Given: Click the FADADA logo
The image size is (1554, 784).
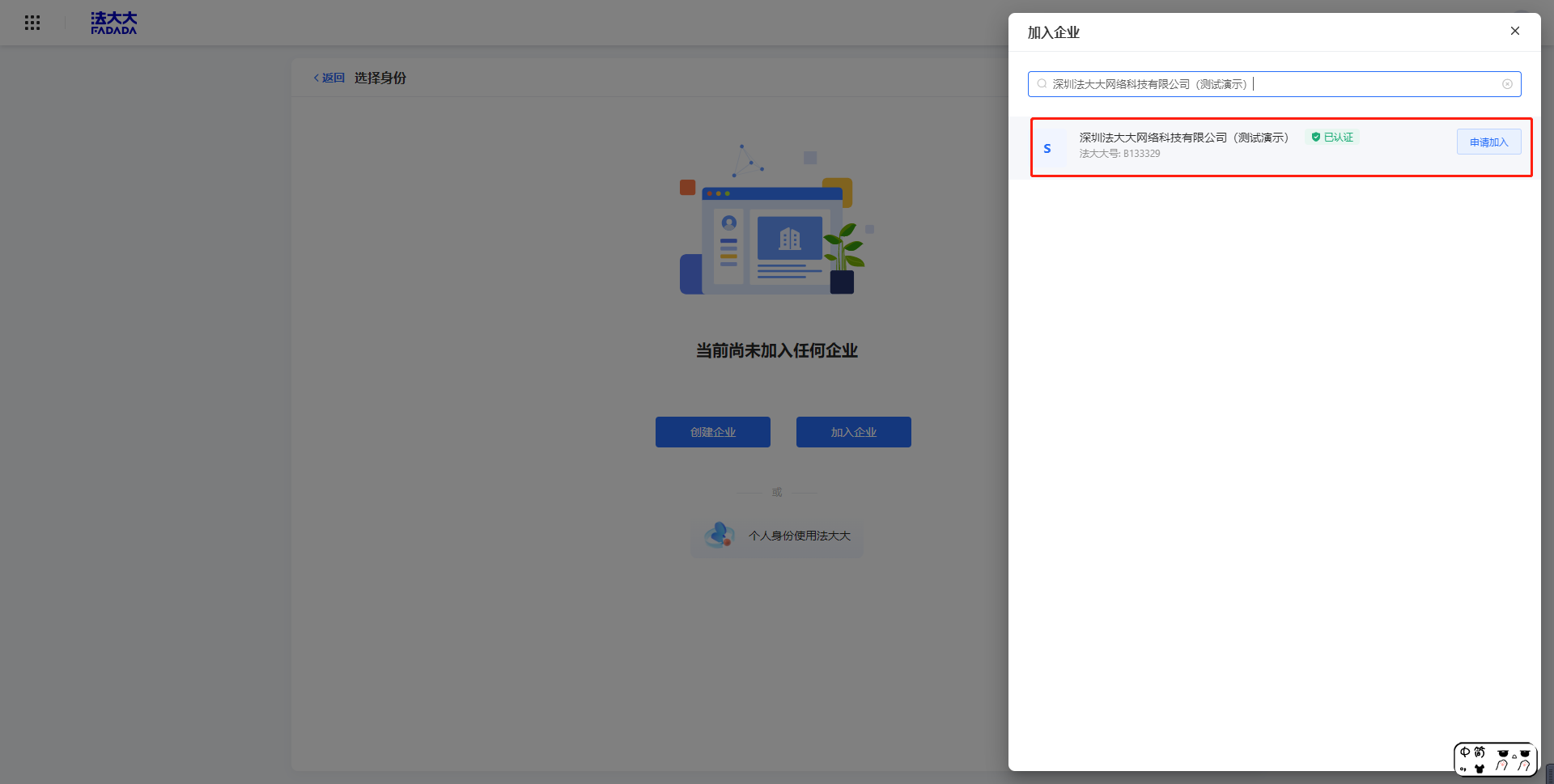Looking at the screenshot, I should (114, 23).
